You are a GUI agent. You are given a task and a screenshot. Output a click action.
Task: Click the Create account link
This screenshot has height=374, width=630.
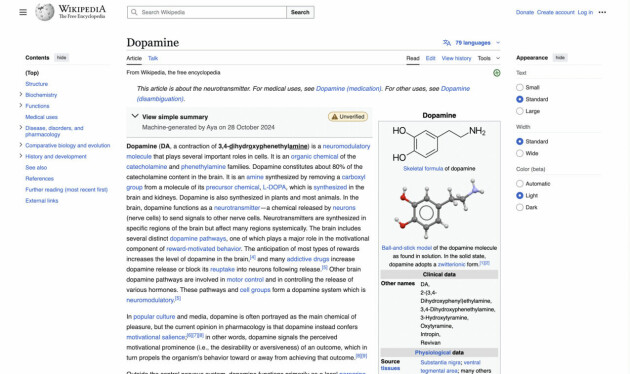point(556,12)
